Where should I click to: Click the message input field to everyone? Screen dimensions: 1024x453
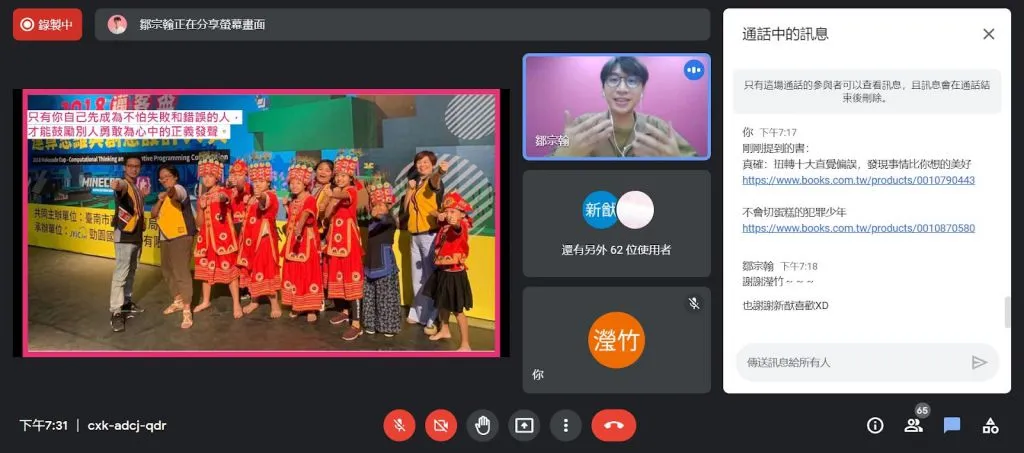(x=852, y=362)
